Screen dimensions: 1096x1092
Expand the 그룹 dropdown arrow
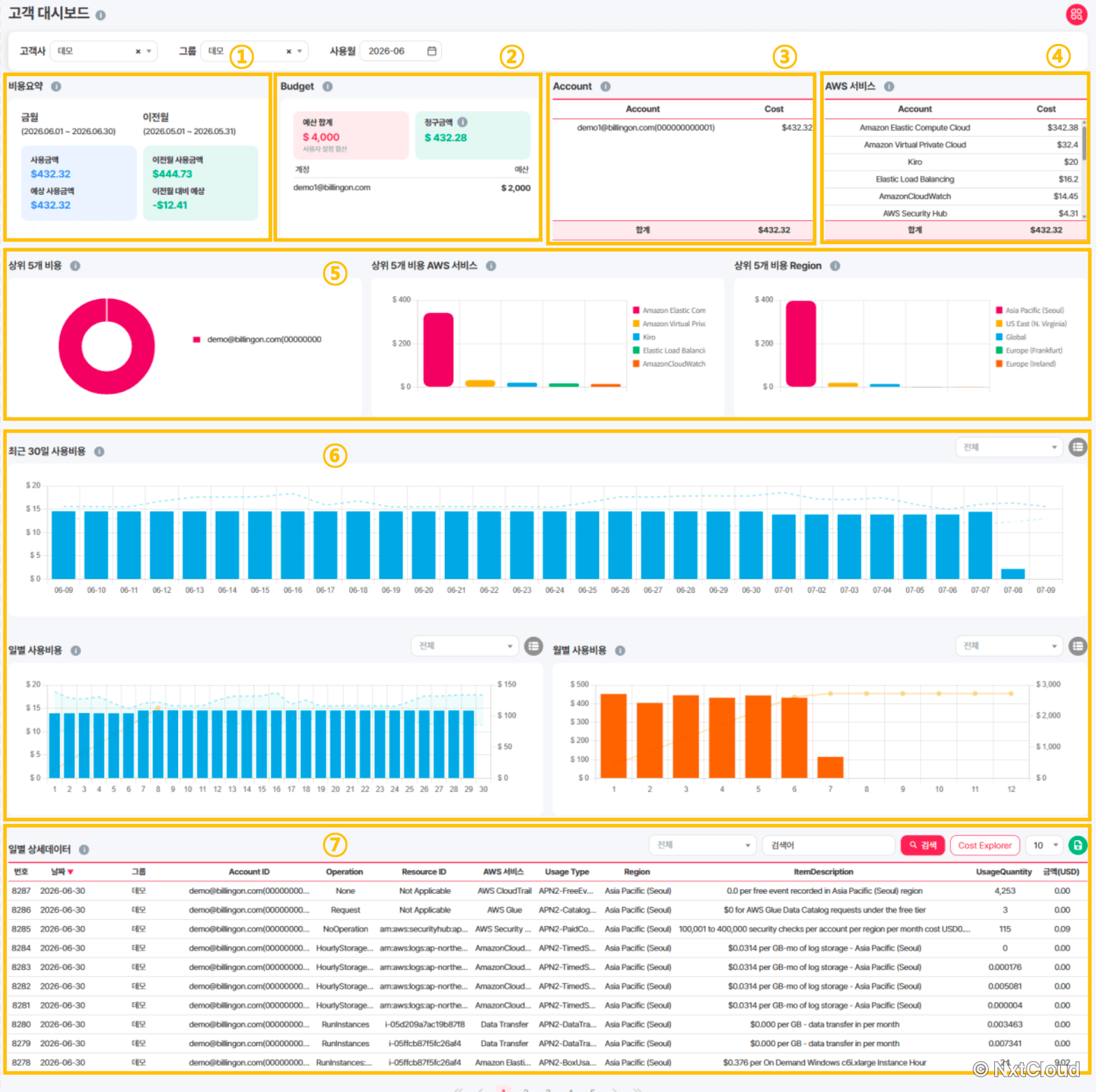(300, 52)
